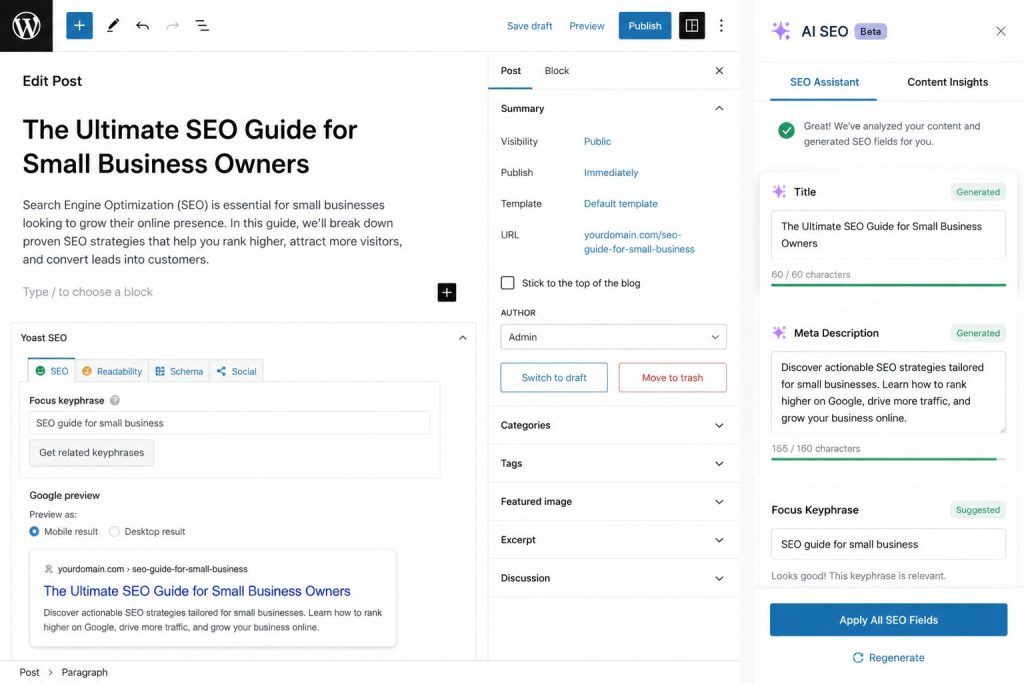This screenshot has height=683, width=1024.
Task: Add a block with the black plus button
Action: 447,293
